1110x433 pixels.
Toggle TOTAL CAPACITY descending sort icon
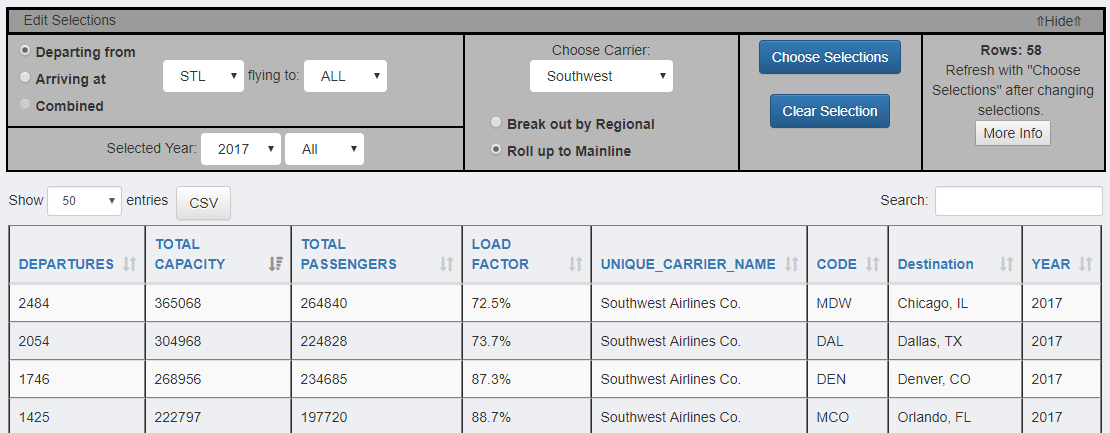pyautogui.click(x=275, y=264)
